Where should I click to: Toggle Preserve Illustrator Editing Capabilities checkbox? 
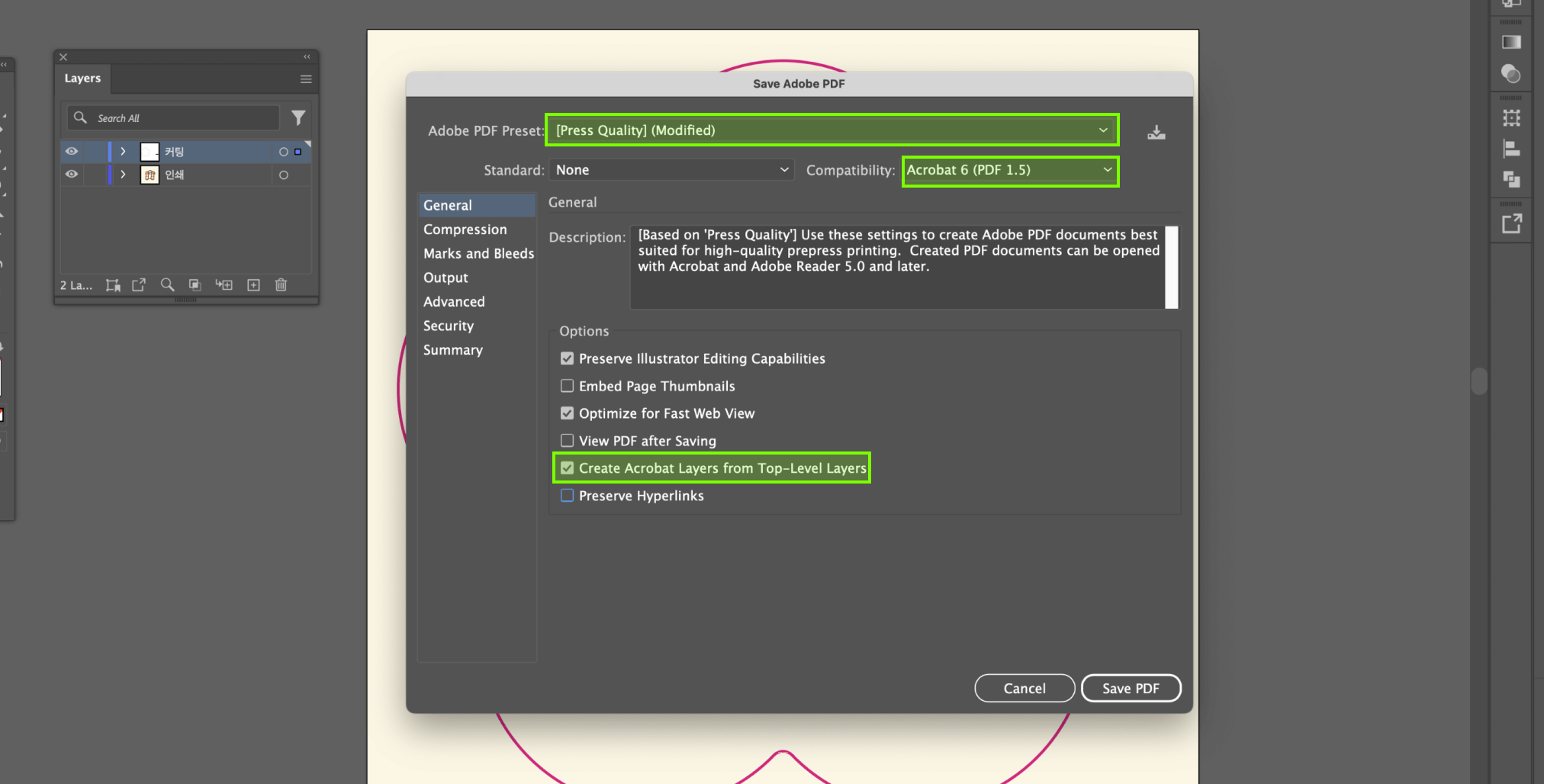(567, 358)
